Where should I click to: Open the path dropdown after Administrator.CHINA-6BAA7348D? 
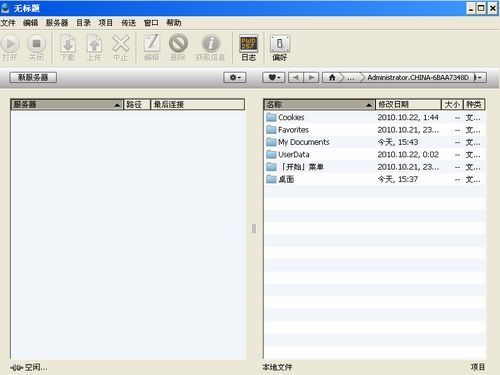pyautogui.click(x=480, y=78)
